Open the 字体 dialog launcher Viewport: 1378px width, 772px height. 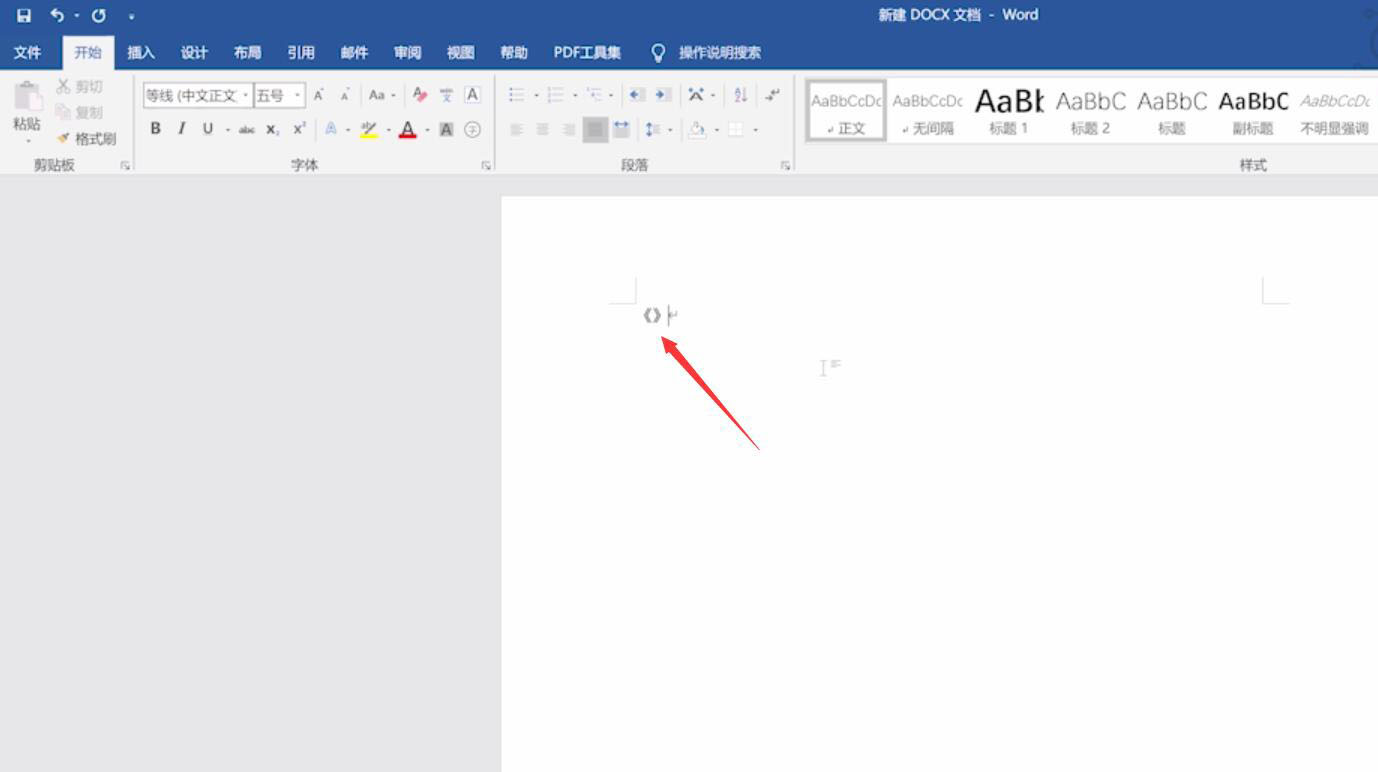pyautogui.click(x=486, y=166)
